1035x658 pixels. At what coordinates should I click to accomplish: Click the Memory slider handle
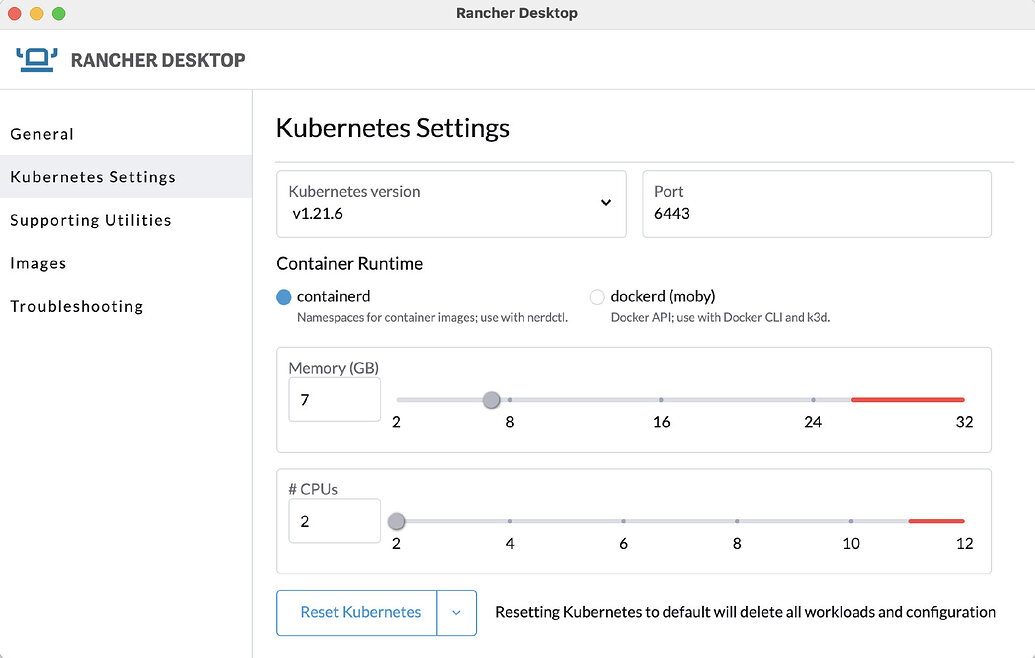491,400
